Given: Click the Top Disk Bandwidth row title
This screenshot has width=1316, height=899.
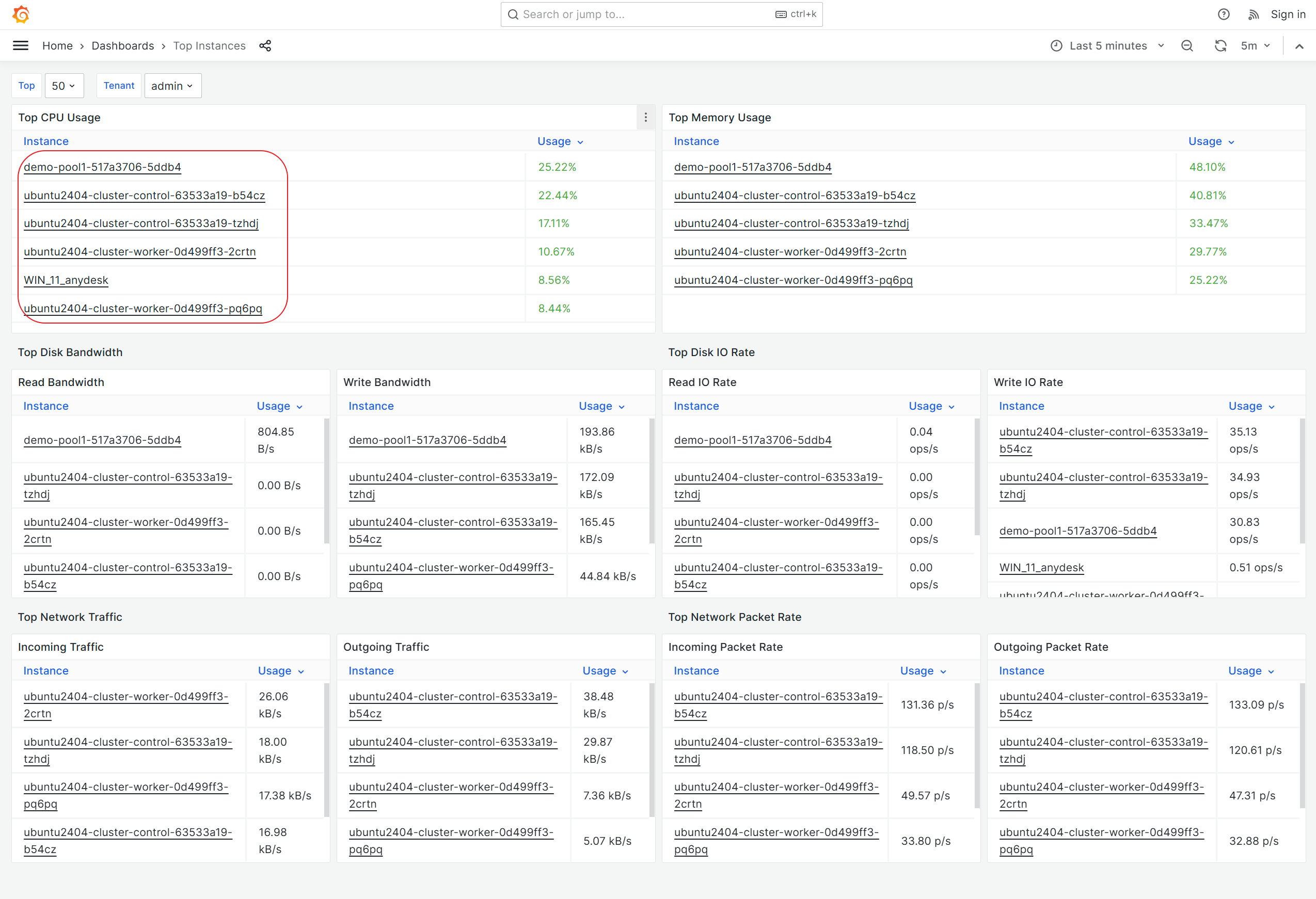Looking at the screenshot, I should point(70,352).
